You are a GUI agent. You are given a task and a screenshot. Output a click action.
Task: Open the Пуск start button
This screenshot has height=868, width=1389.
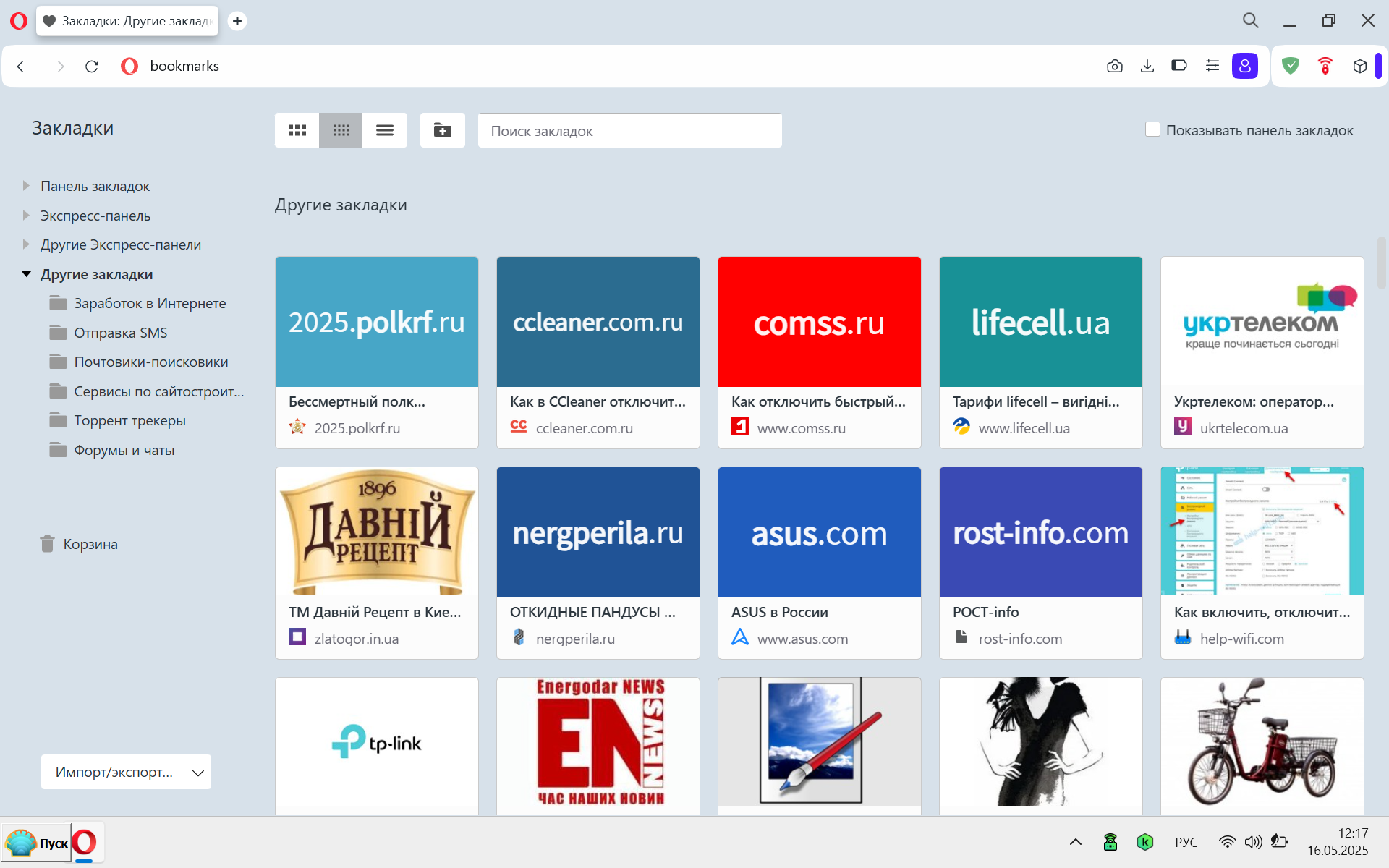click(x=36, y=843)
